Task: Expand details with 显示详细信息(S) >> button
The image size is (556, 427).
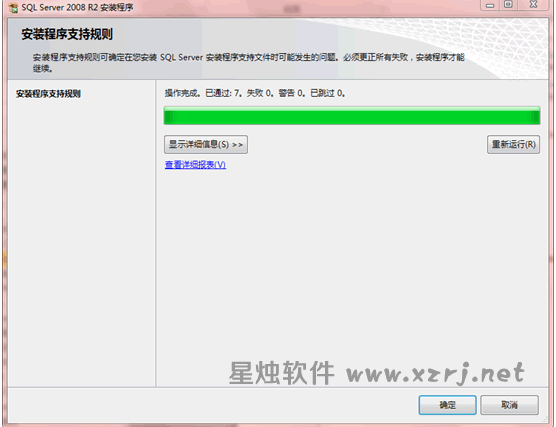Action: click(x=206, y=144)
